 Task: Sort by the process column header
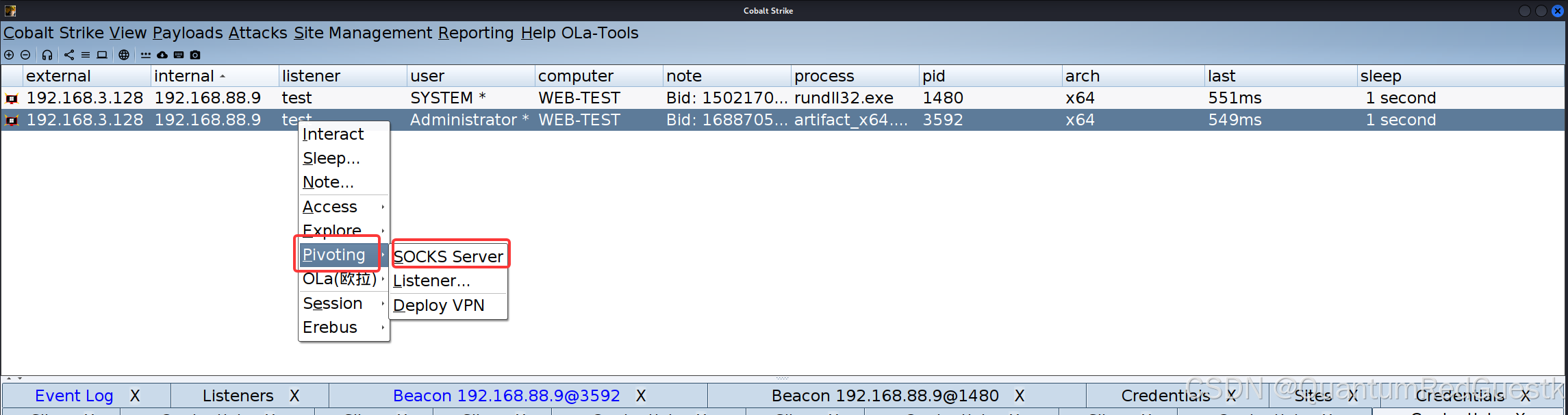point(855,76)
